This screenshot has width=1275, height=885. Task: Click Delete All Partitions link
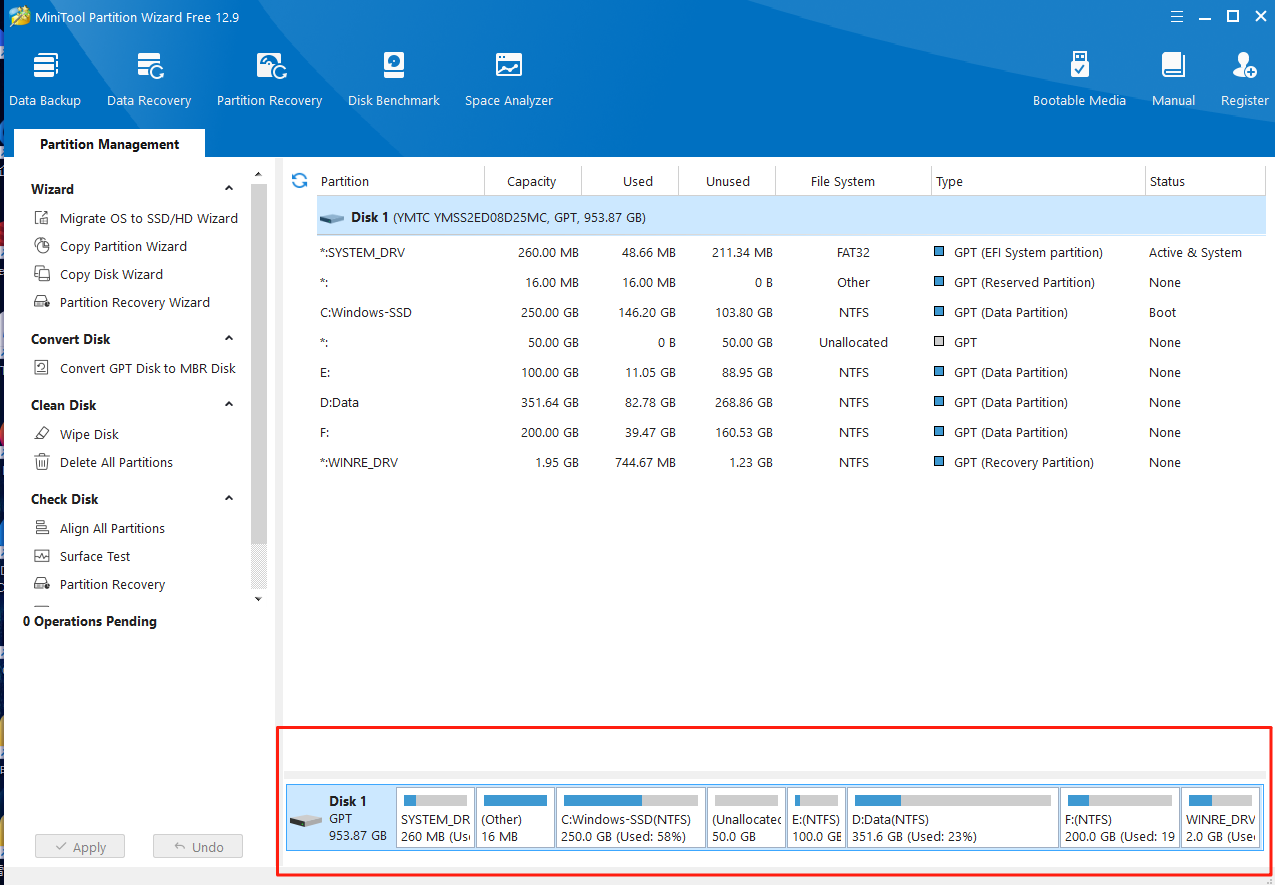tap(116, 462)
